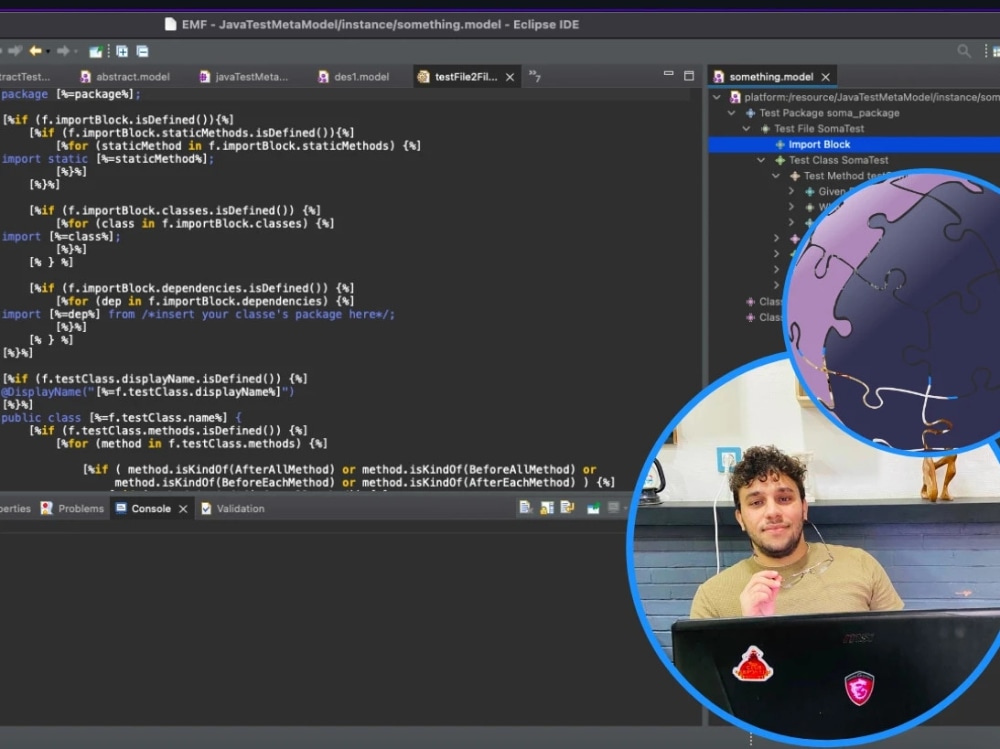Image resolution: width=1000 pixels, height=749 pixels.
Task: Open the Console selection dropdown arrow
Action: pyautogui.click(x=626, y=508)
